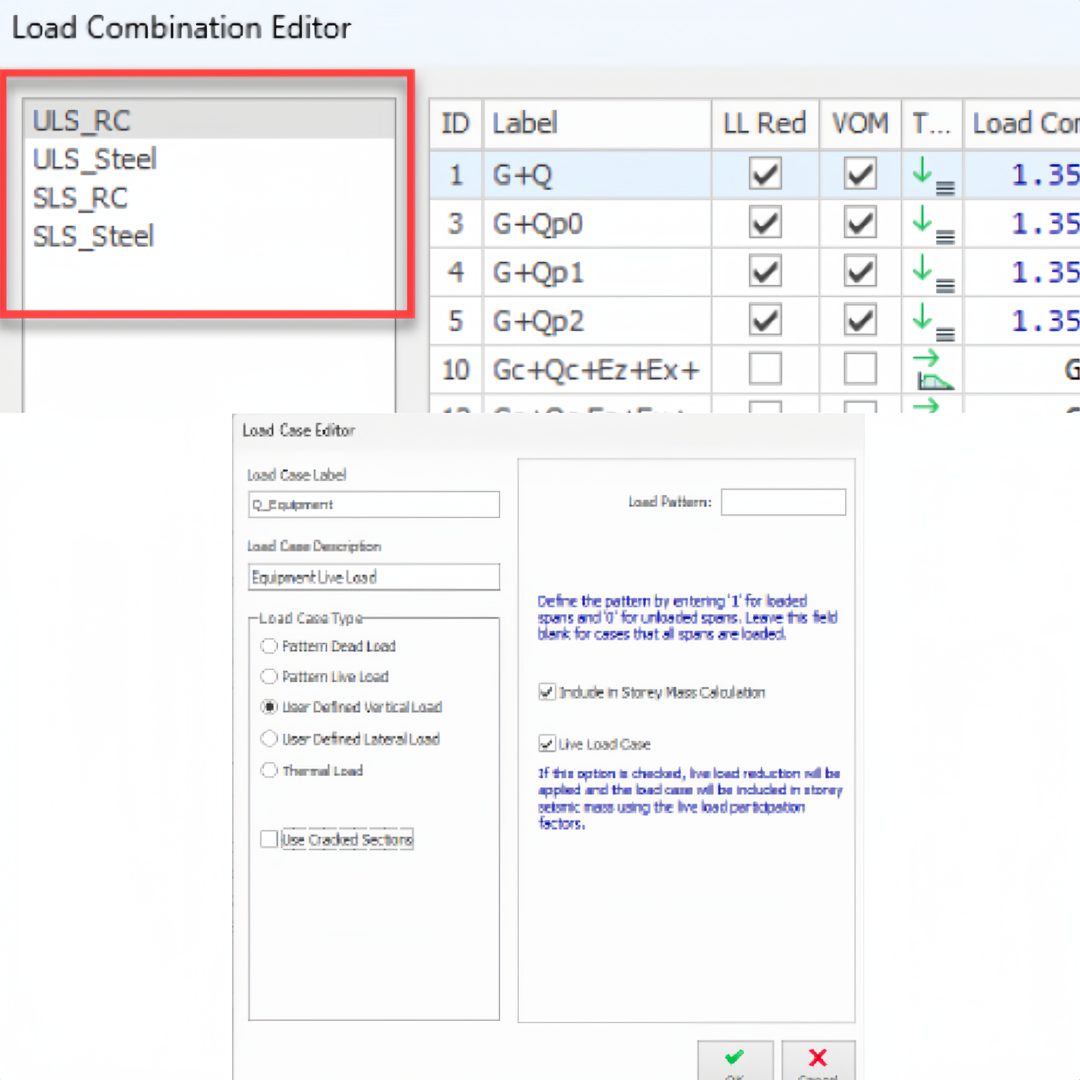Select the G+Q label cell

(x=596, y=175)
